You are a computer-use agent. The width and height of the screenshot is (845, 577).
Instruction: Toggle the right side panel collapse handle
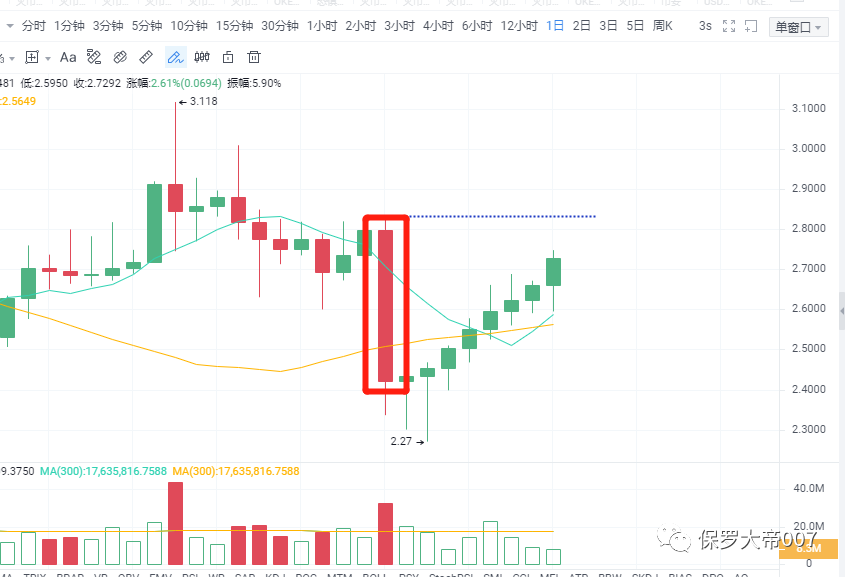pyautogui.click(x=842, y=311)
